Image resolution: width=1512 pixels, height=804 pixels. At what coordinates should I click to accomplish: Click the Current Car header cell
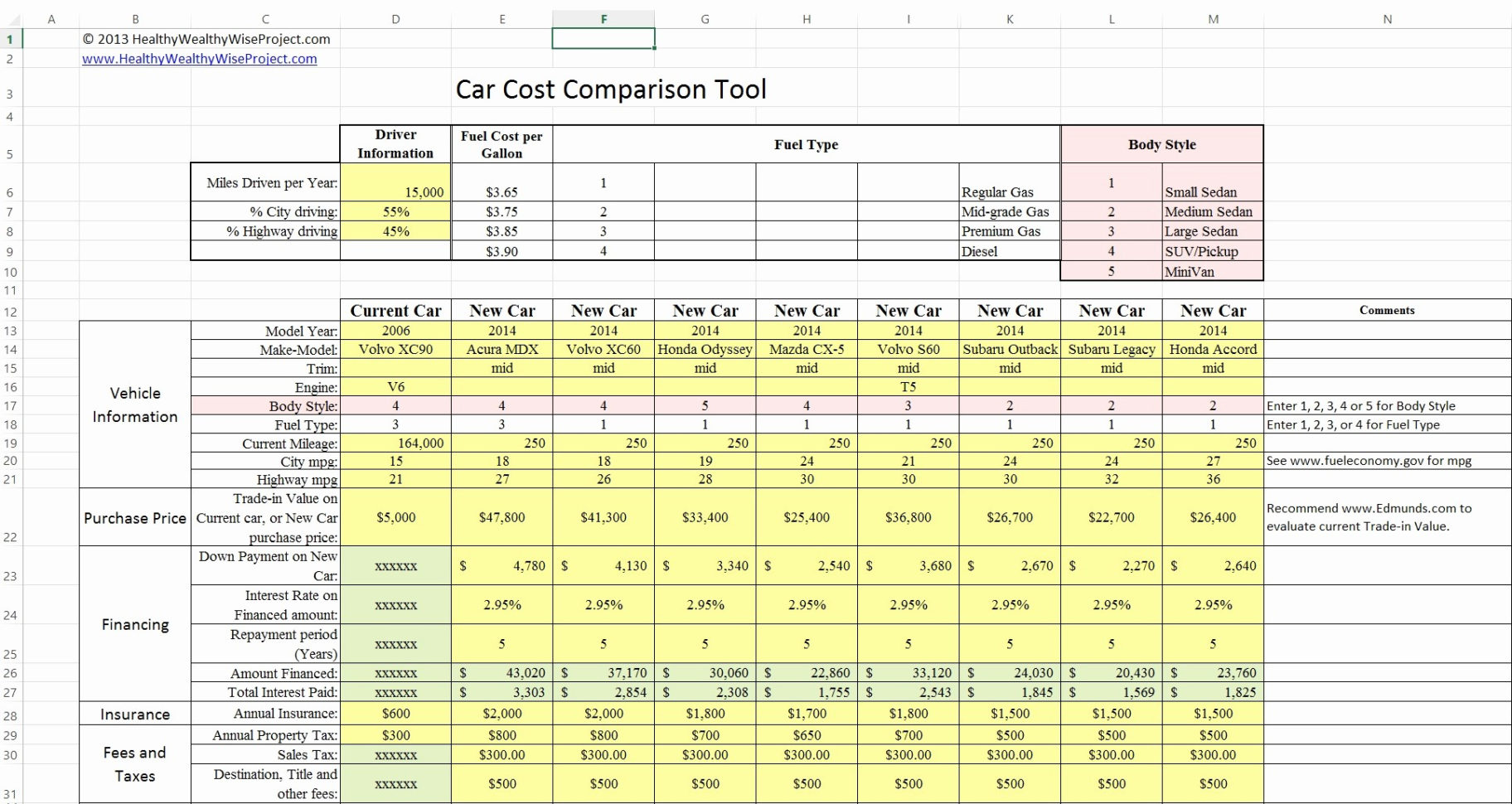[x=395, y=310]
